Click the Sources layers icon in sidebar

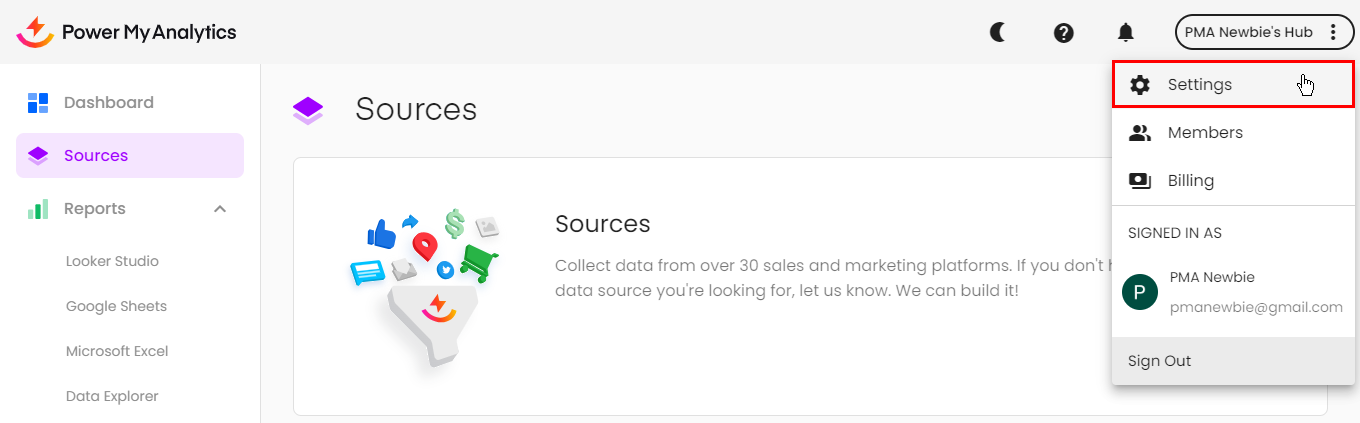(38, 156)
